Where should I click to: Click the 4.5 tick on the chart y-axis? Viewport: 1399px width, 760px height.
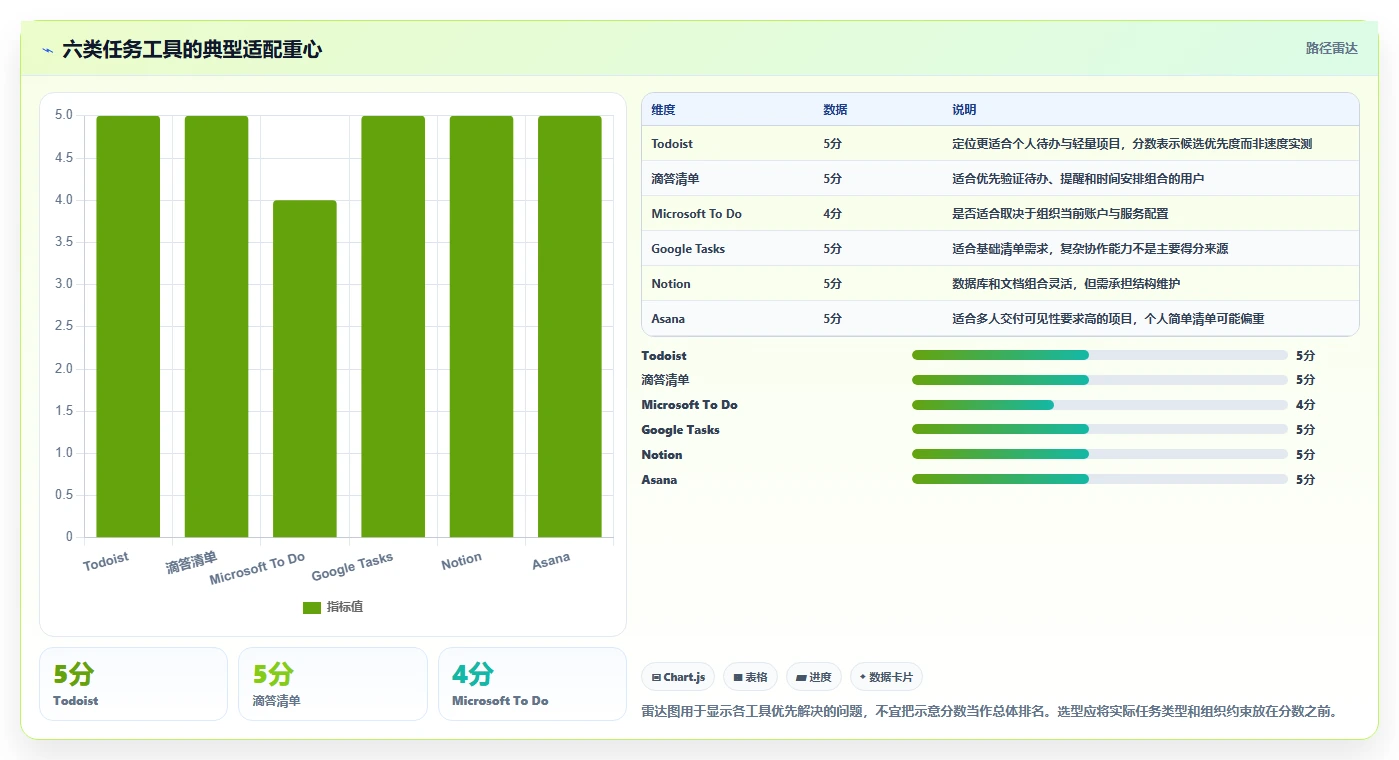(x=63, y=158)
